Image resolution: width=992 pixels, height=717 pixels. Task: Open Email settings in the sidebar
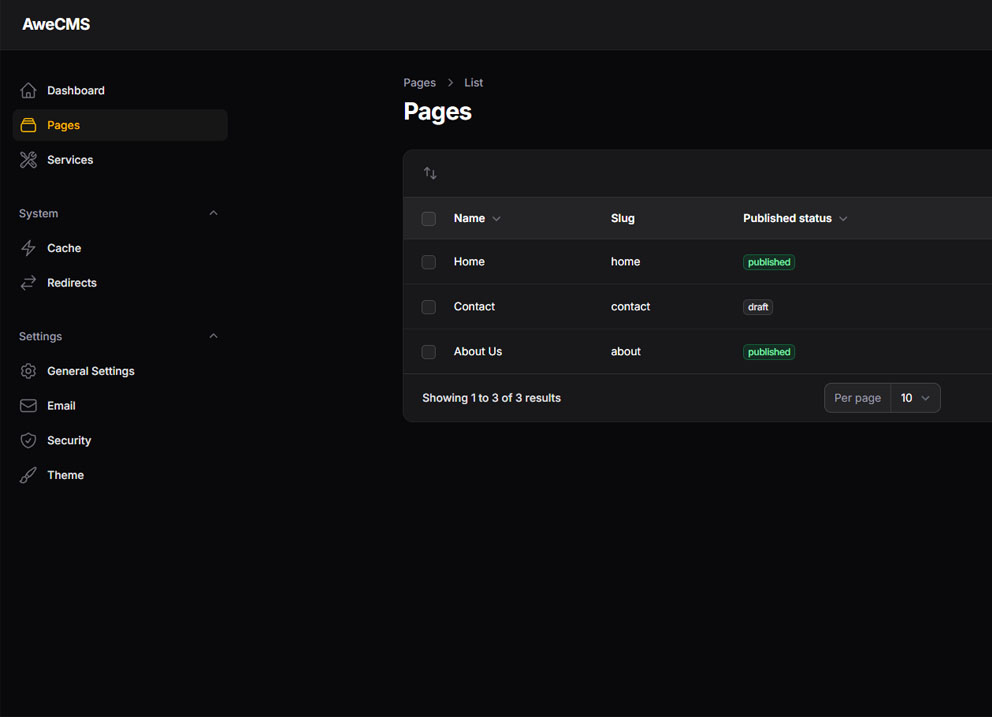click(x=120, y=406)
